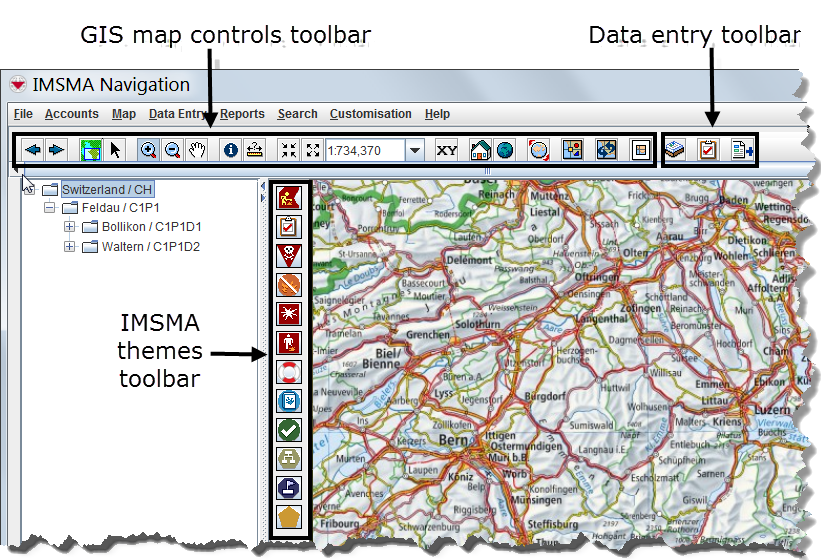Click the clipboard checkmark data entry button
The height and width of the screenshot is (560, 821).
[708, 150]
